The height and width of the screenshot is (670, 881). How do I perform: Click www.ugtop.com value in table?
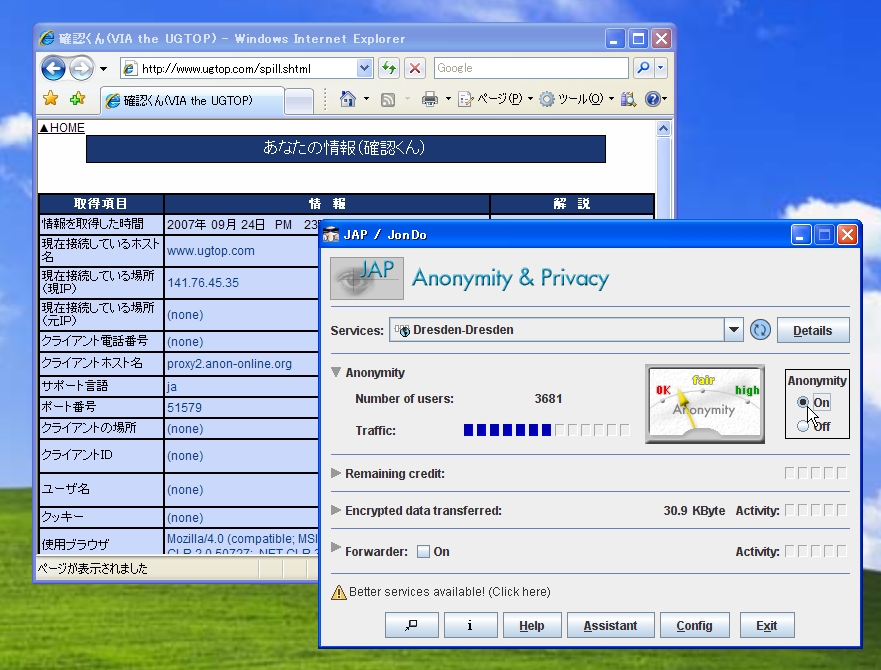point(211,251)
